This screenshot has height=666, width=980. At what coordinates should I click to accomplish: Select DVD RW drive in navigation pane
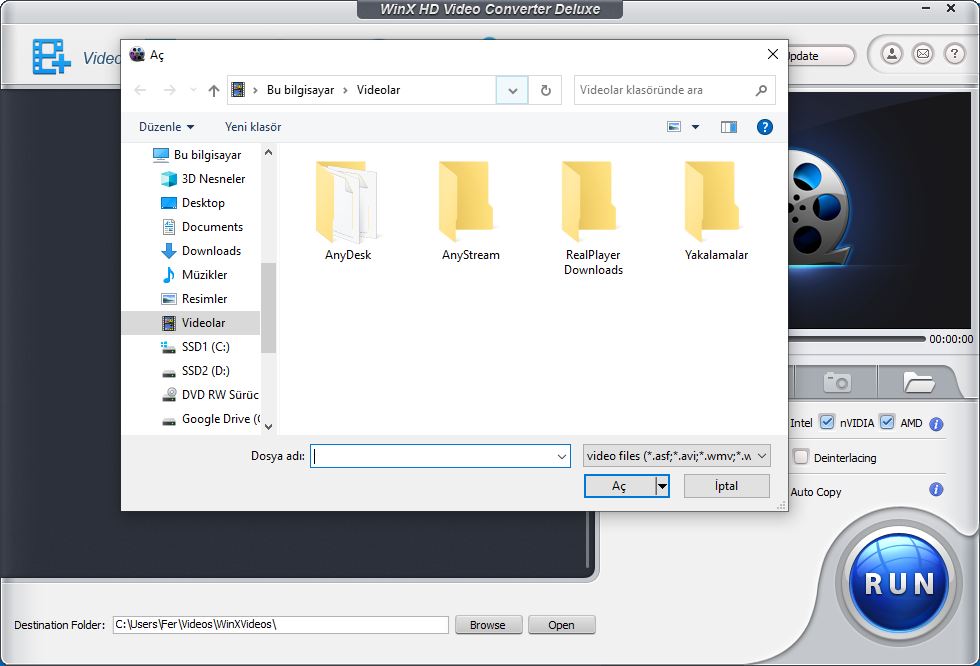click(210, 395)
